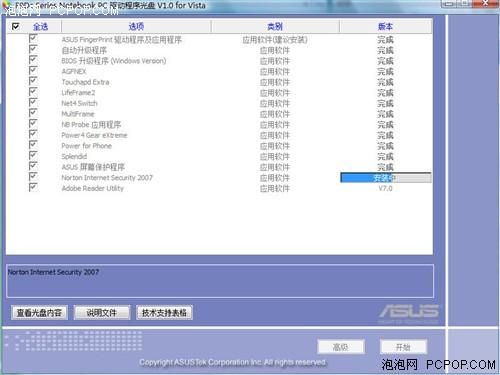The height and width of the screenshot is (375, 500).
Task: Open the 说明文件 readme button
Action: pos(102,313)
